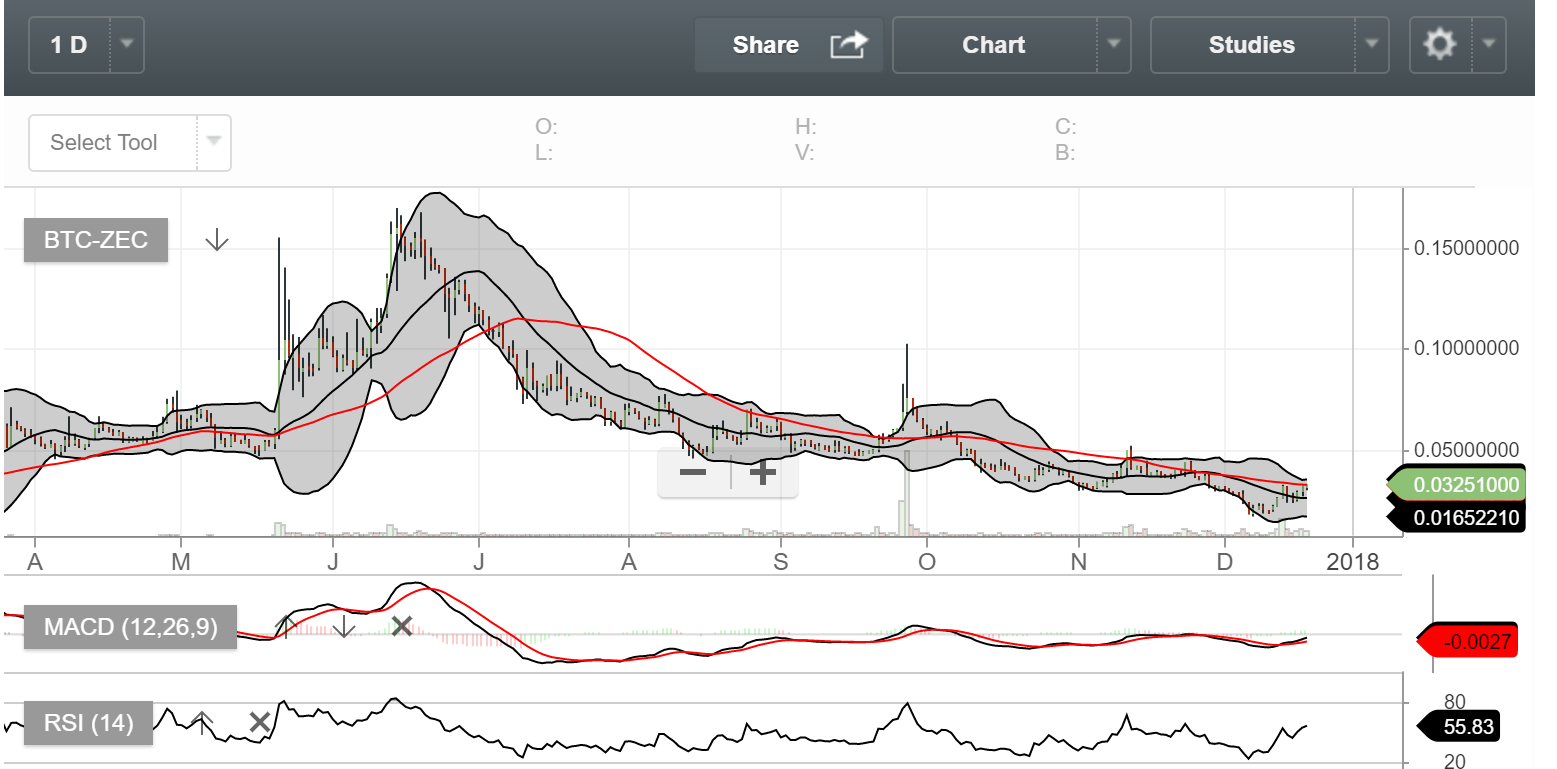Click the S date axis label
The image size is (1557, 769).
780,561
